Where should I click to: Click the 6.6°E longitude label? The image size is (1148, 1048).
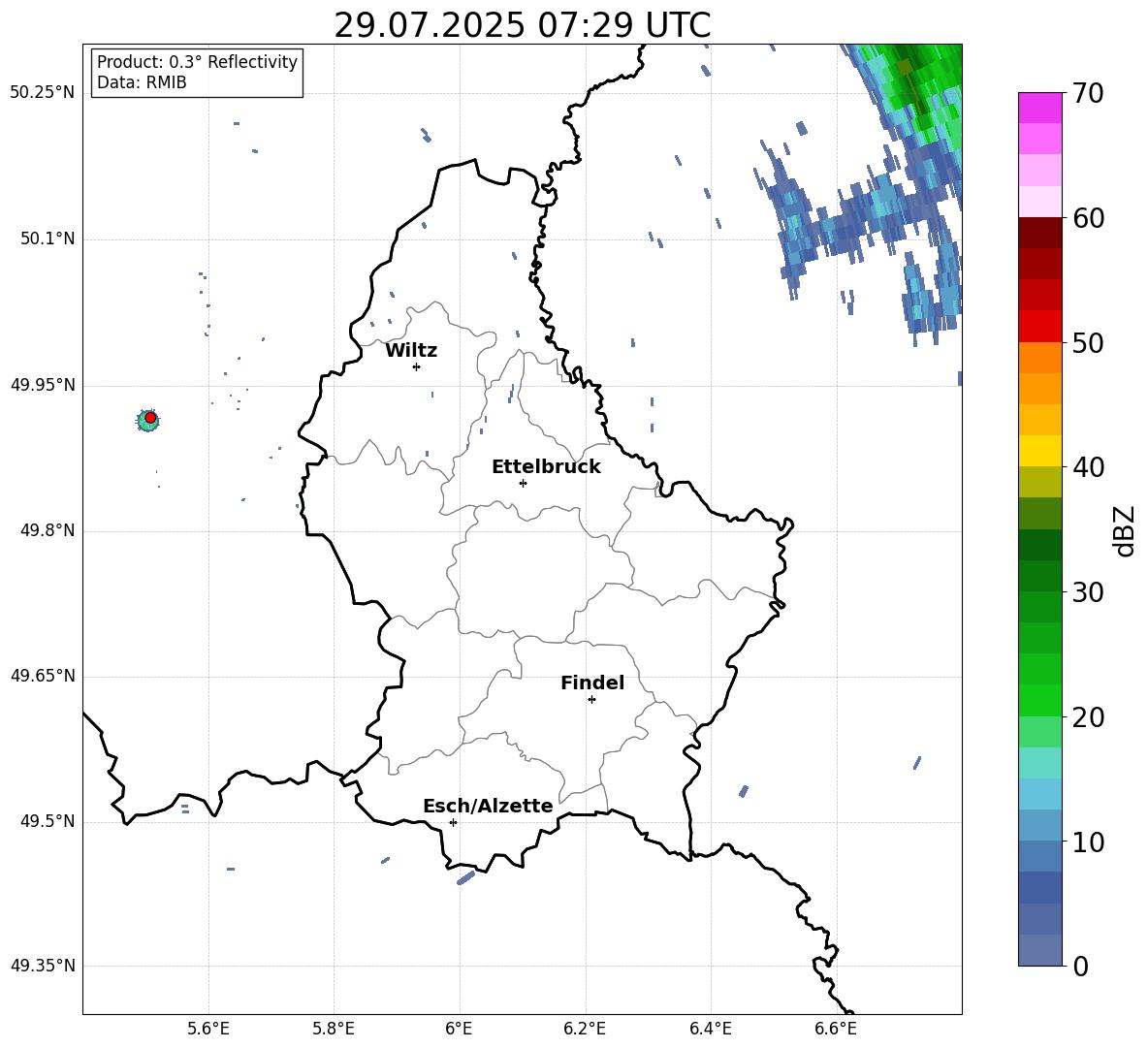tap(836, 1029)
